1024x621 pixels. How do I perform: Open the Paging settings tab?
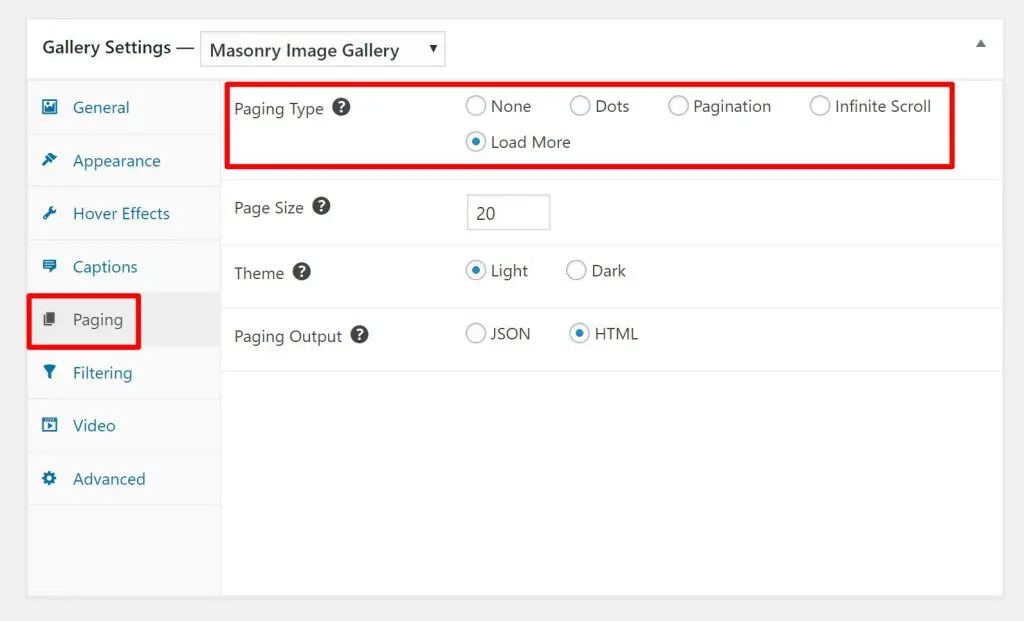point(97,320)
